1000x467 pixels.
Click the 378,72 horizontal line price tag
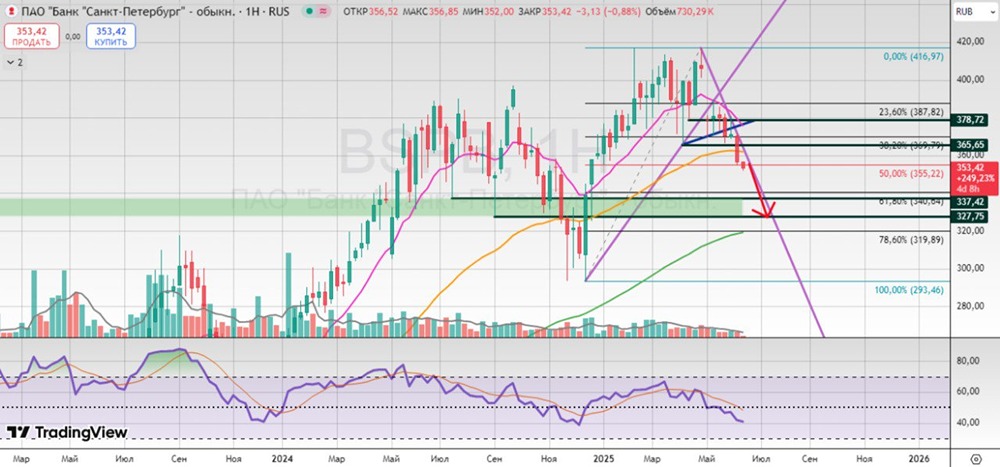point(971,120)
